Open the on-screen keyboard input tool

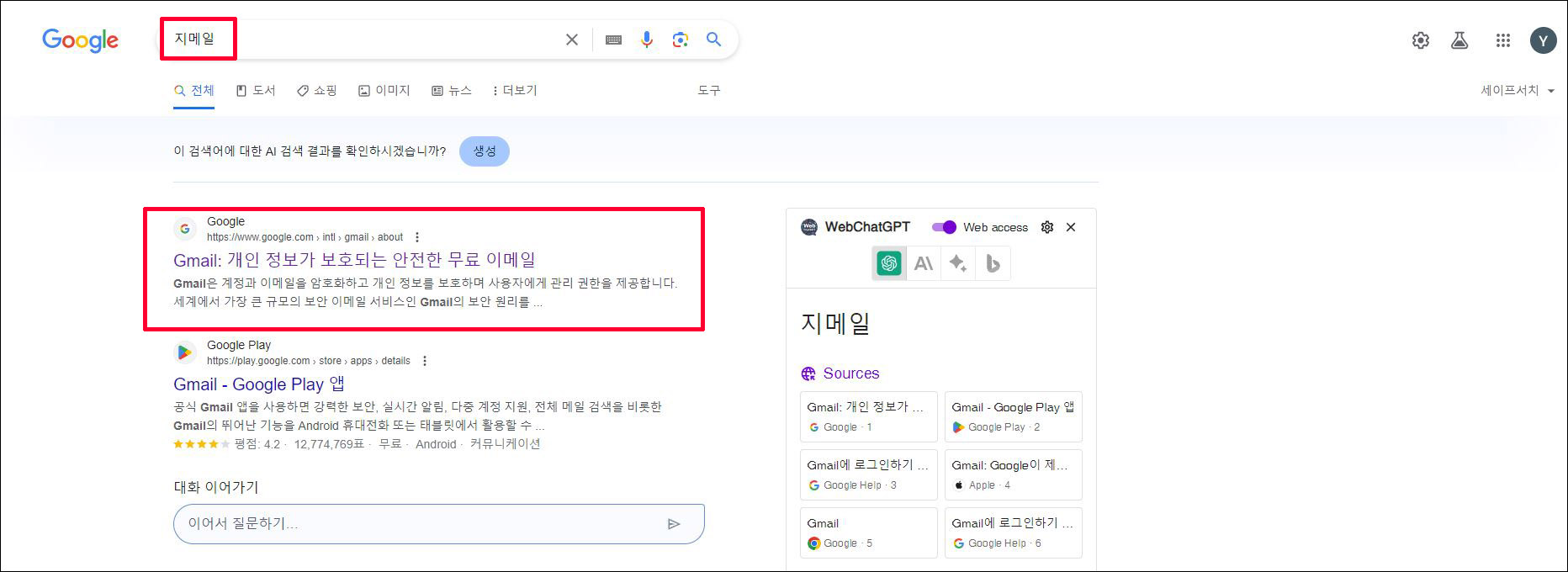pyautogui.click(x=613, y=40)
